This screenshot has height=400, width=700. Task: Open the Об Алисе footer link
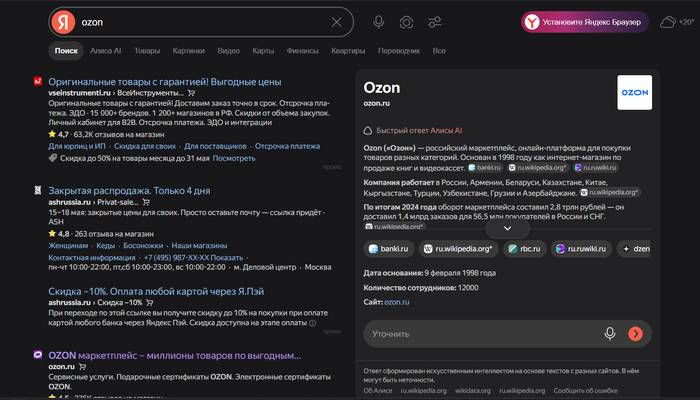pos(378,391)
